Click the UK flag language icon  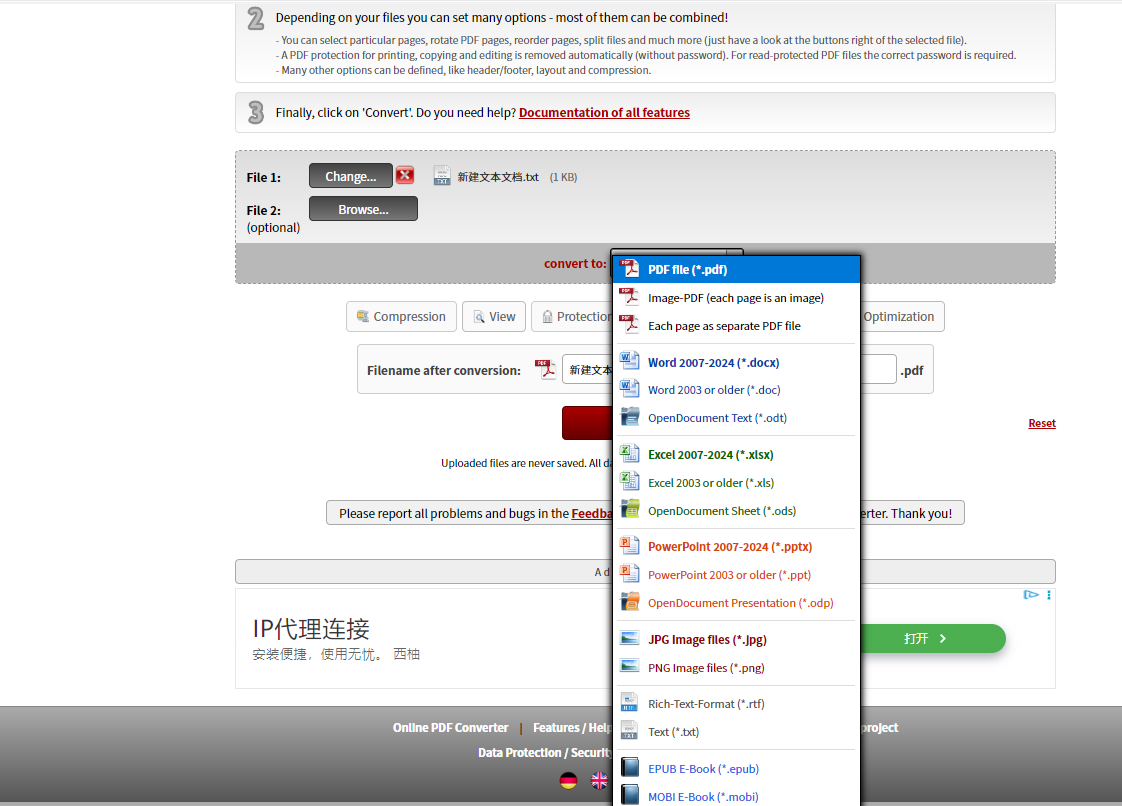599,781
